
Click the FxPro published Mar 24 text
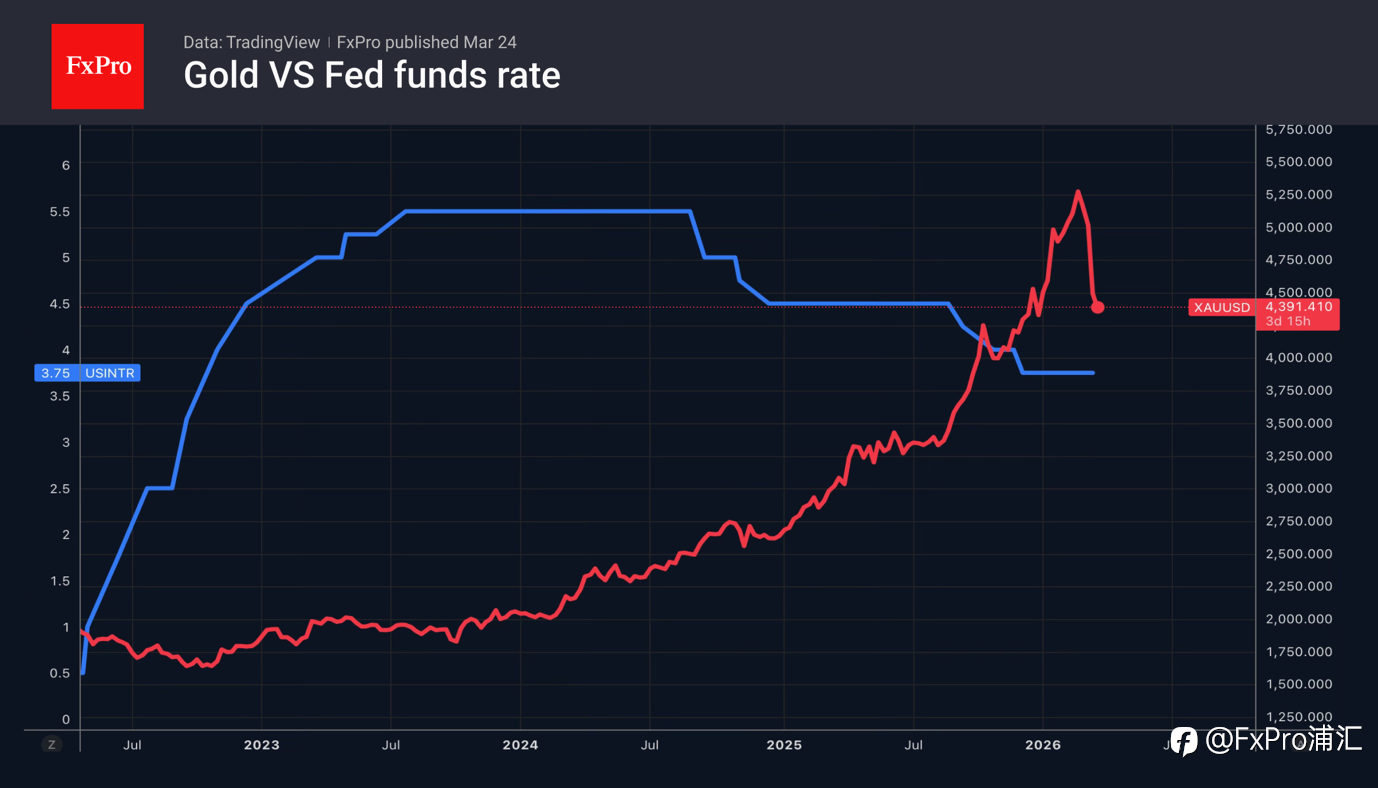(x=427, y=42)
